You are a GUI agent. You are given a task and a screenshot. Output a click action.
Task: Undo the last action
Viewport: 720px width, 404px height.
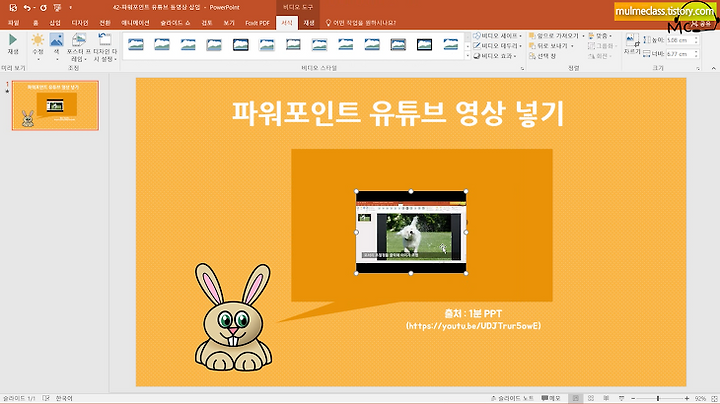27,8
